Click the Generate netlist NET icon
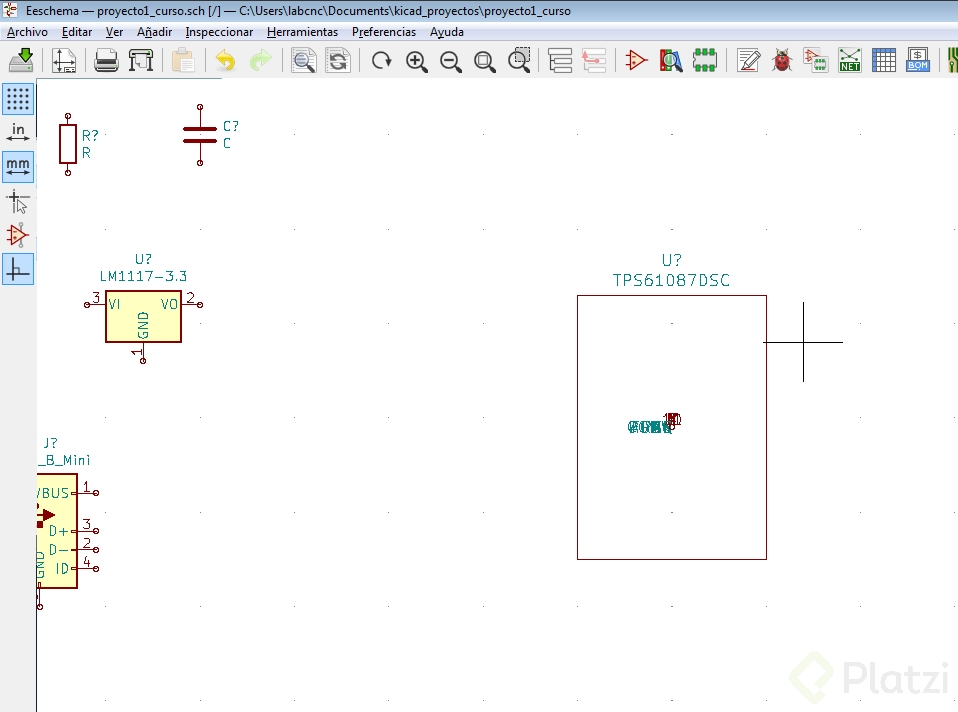This screenshot has width=958, height=712. tap(850, 61)
